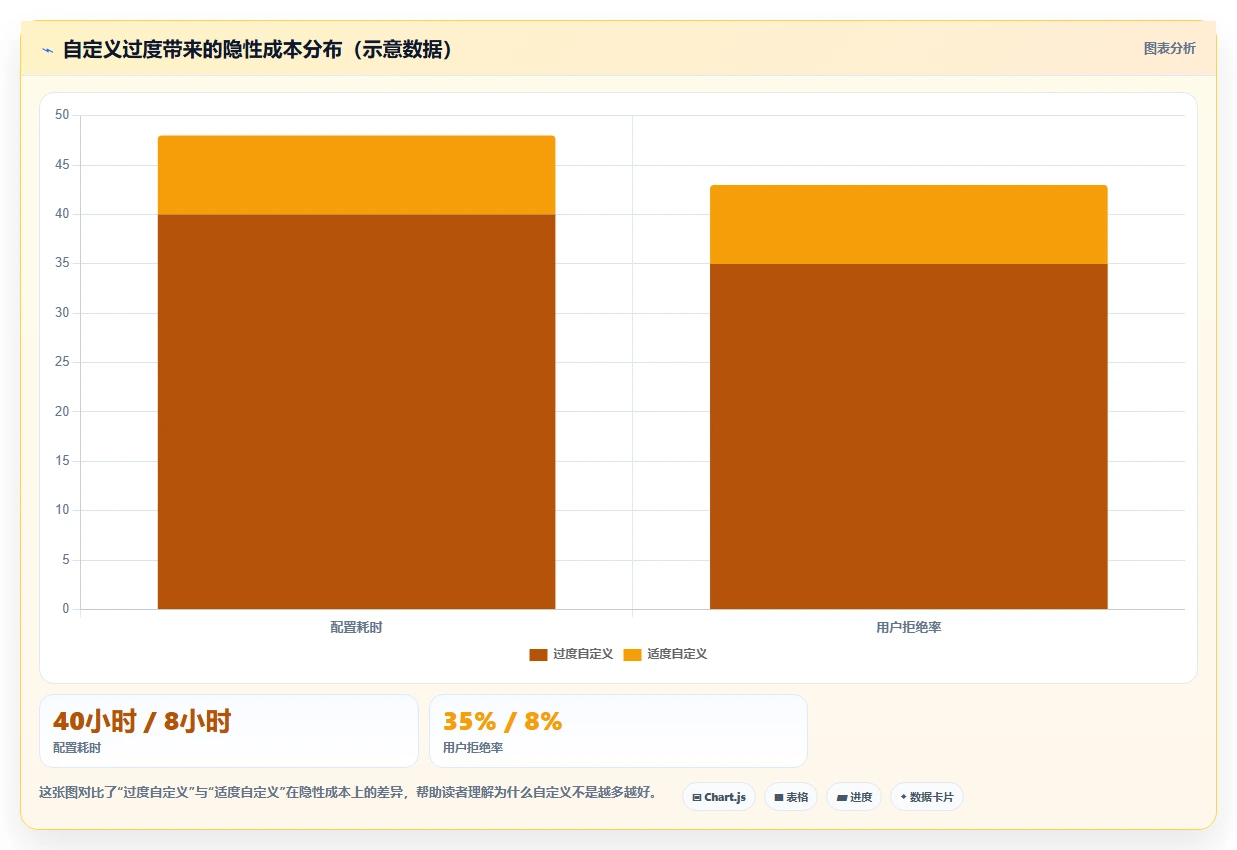Viewport: 1237px width, 850px height.
Task: Click the dark brown 用户拒绝率 bar segment
Action: [908, 436]
